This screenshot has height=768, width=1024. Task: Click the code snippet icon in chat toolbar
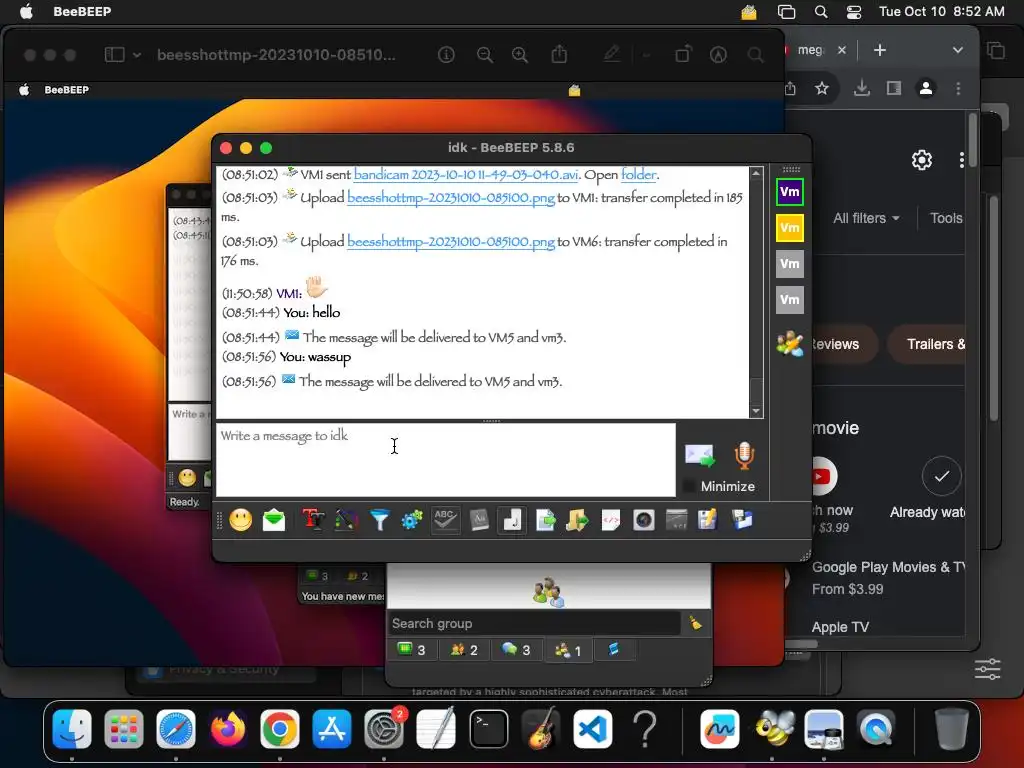pos(611,520)
